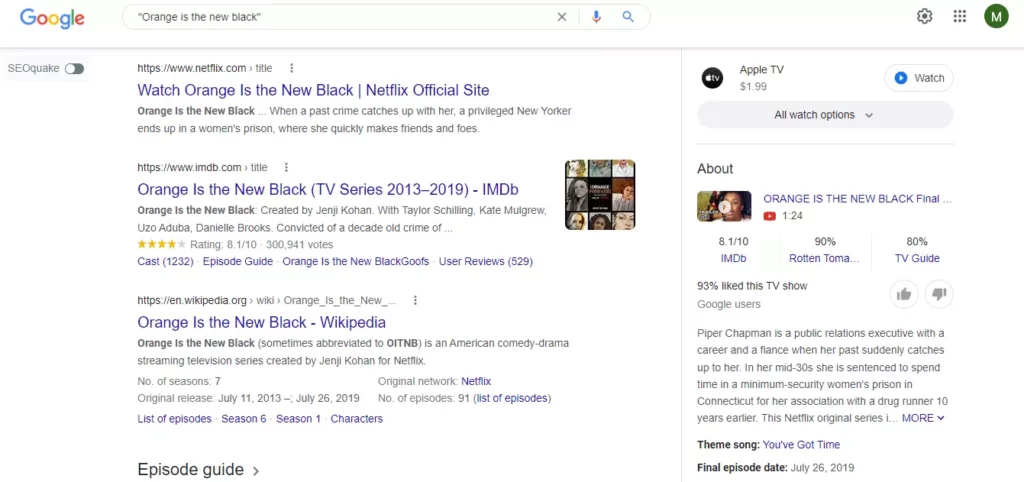The image size is (1024, 482).
Task: Open Orange Is the New BlackGoofs link
Action: click(356, 262)
